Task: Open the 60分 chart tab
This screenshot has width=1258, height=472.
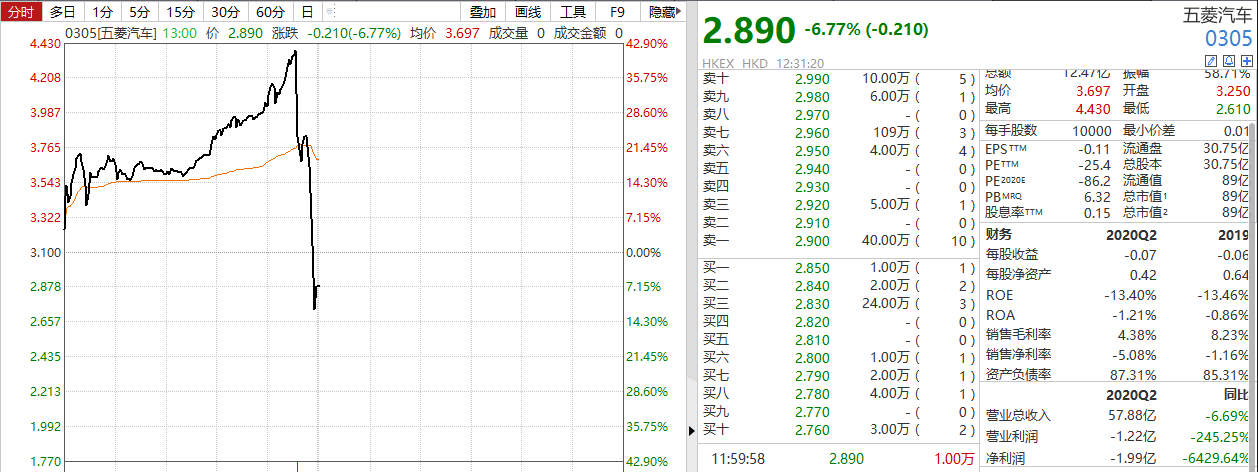Action: click(270, 12)
